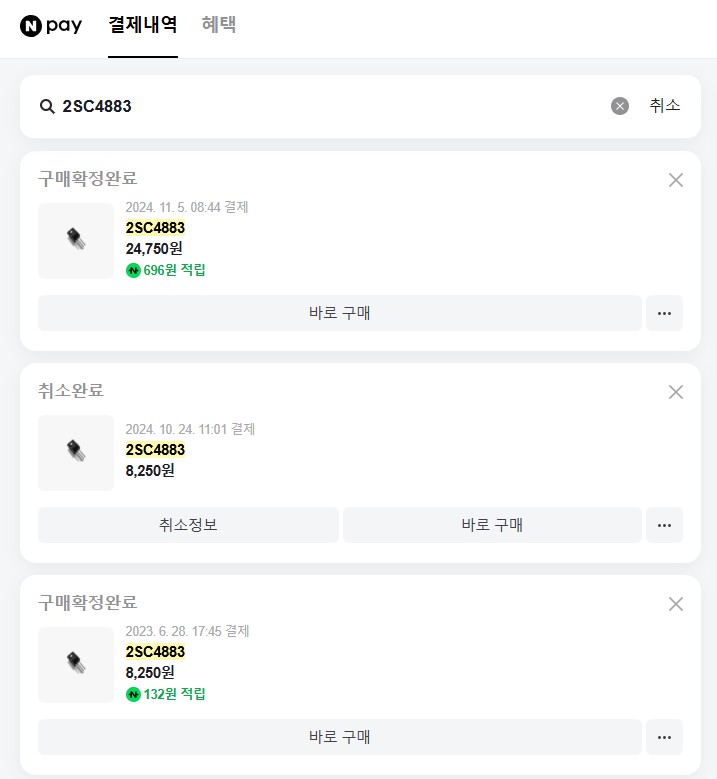Open more options for 2023 order
The width and height of the screenshot is (717, 779).
pyautogui.click(x=664, y=737)
